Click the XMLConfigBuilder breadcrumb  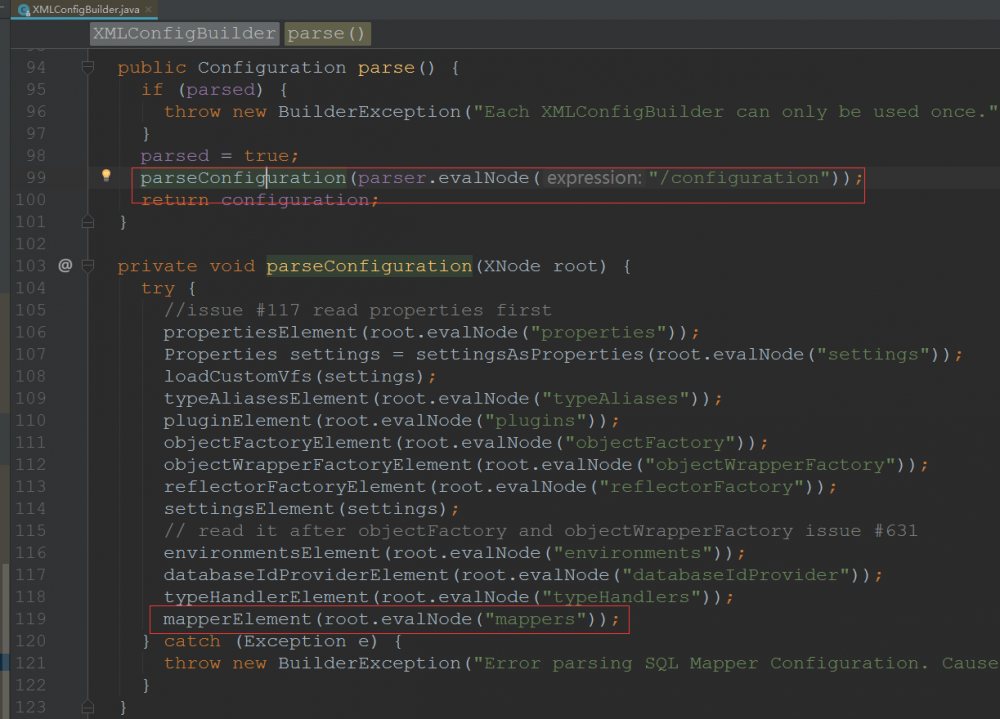[184, 33]
